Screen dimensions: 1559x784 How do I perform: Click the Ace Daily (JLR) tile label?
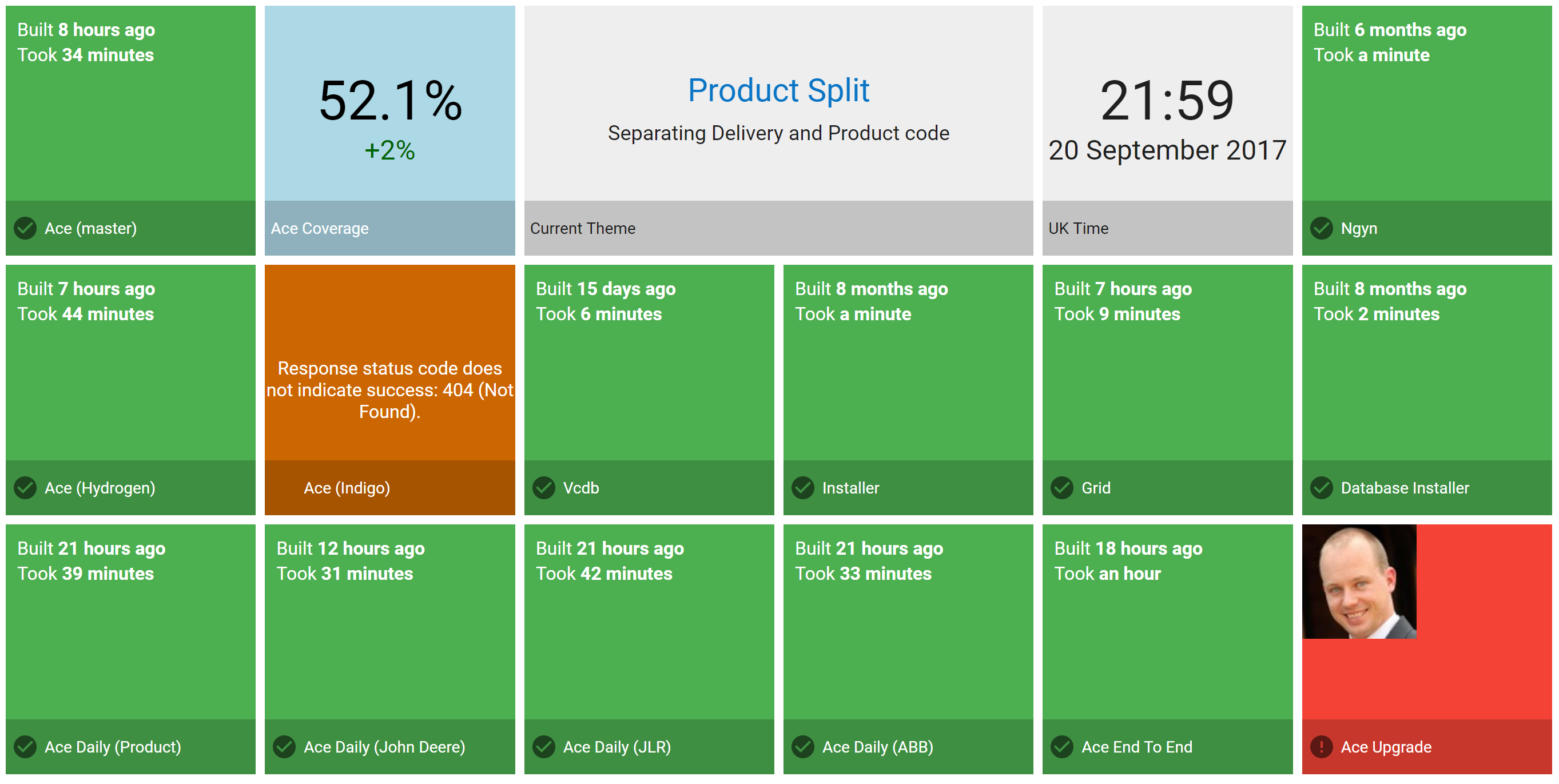click(616, 746)
